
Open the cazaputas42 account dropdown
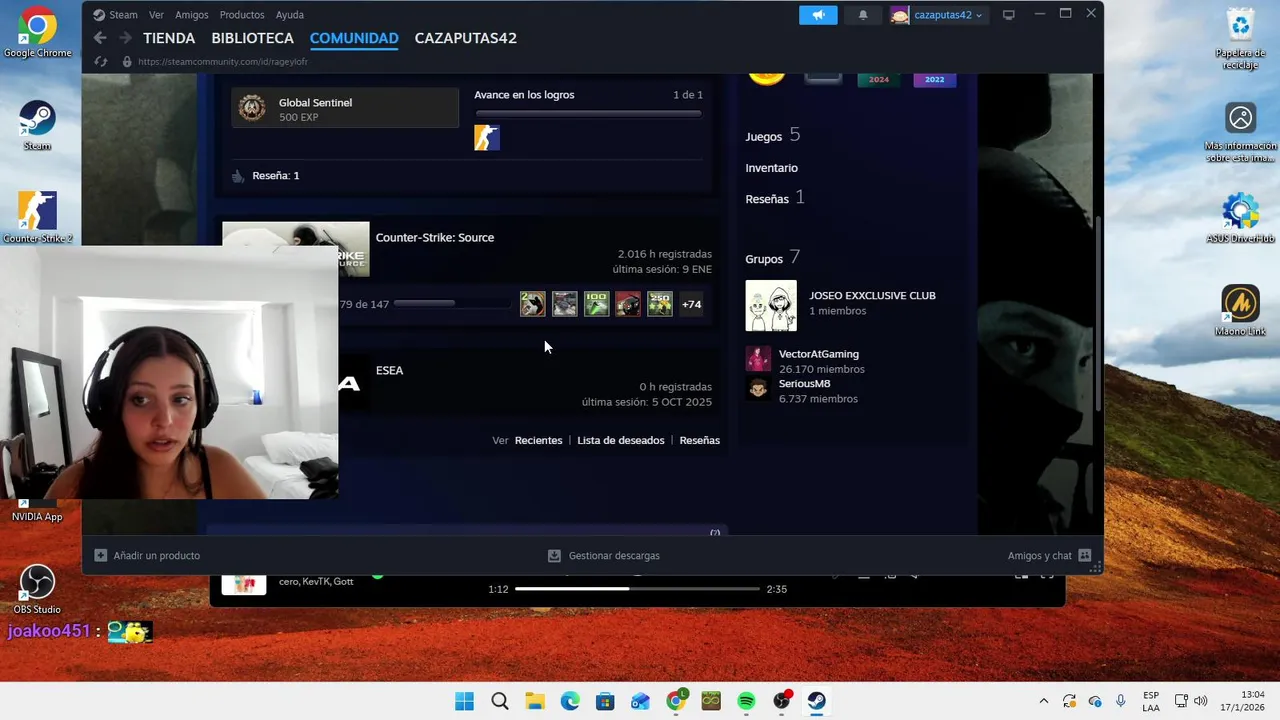click(x=937, y=15)
